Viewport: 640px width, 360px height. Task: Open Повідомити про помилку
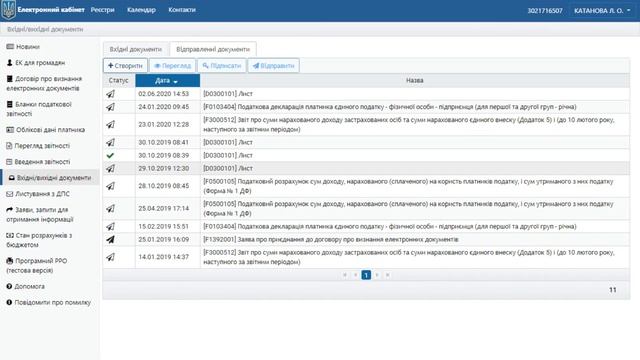click(49, 302)
